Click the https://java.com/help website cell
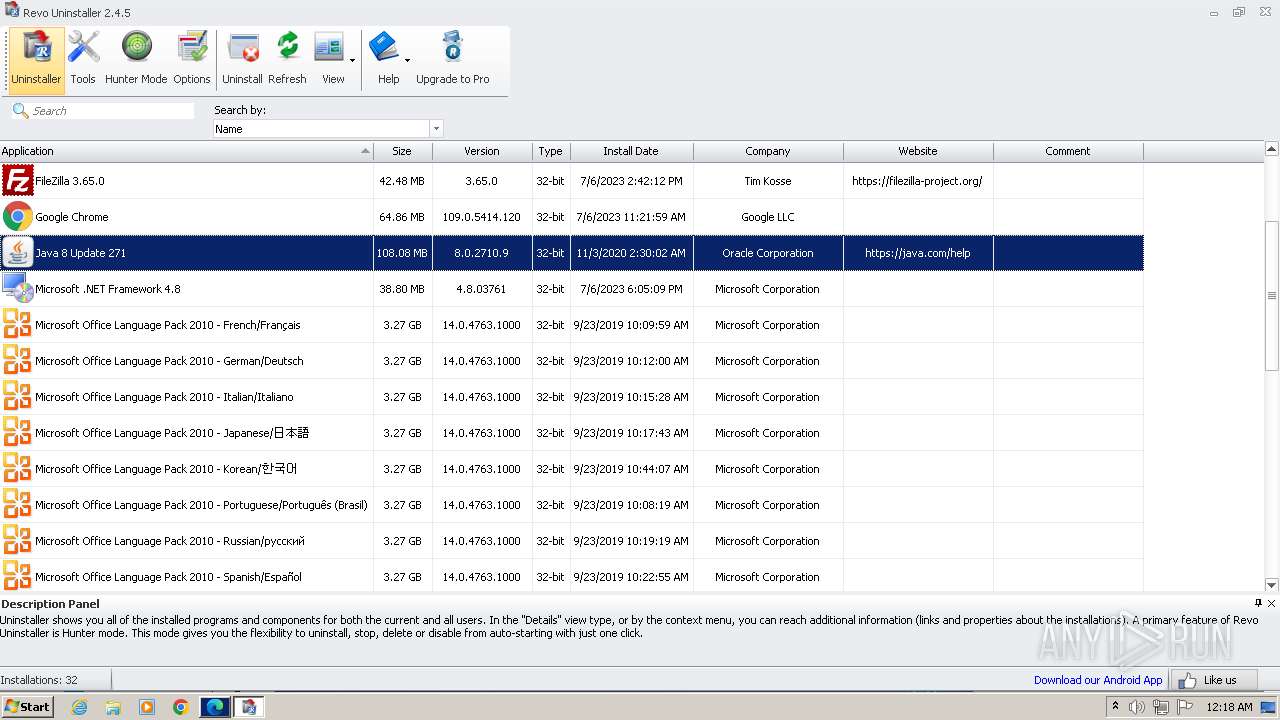1280x720 pixels. tap(917, 253)
